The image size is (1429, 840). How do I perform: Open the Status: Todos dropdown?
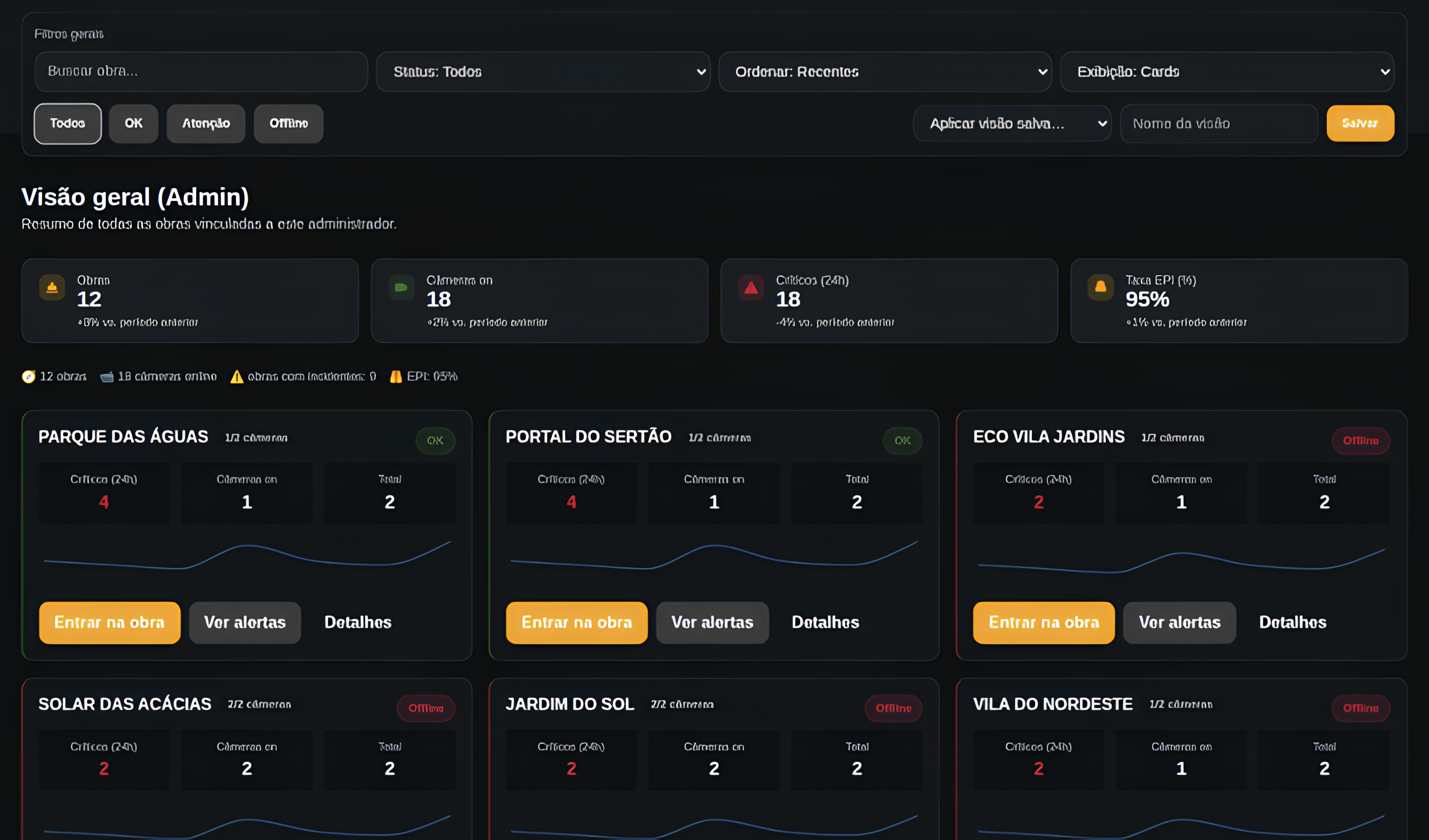coord(543,71)
